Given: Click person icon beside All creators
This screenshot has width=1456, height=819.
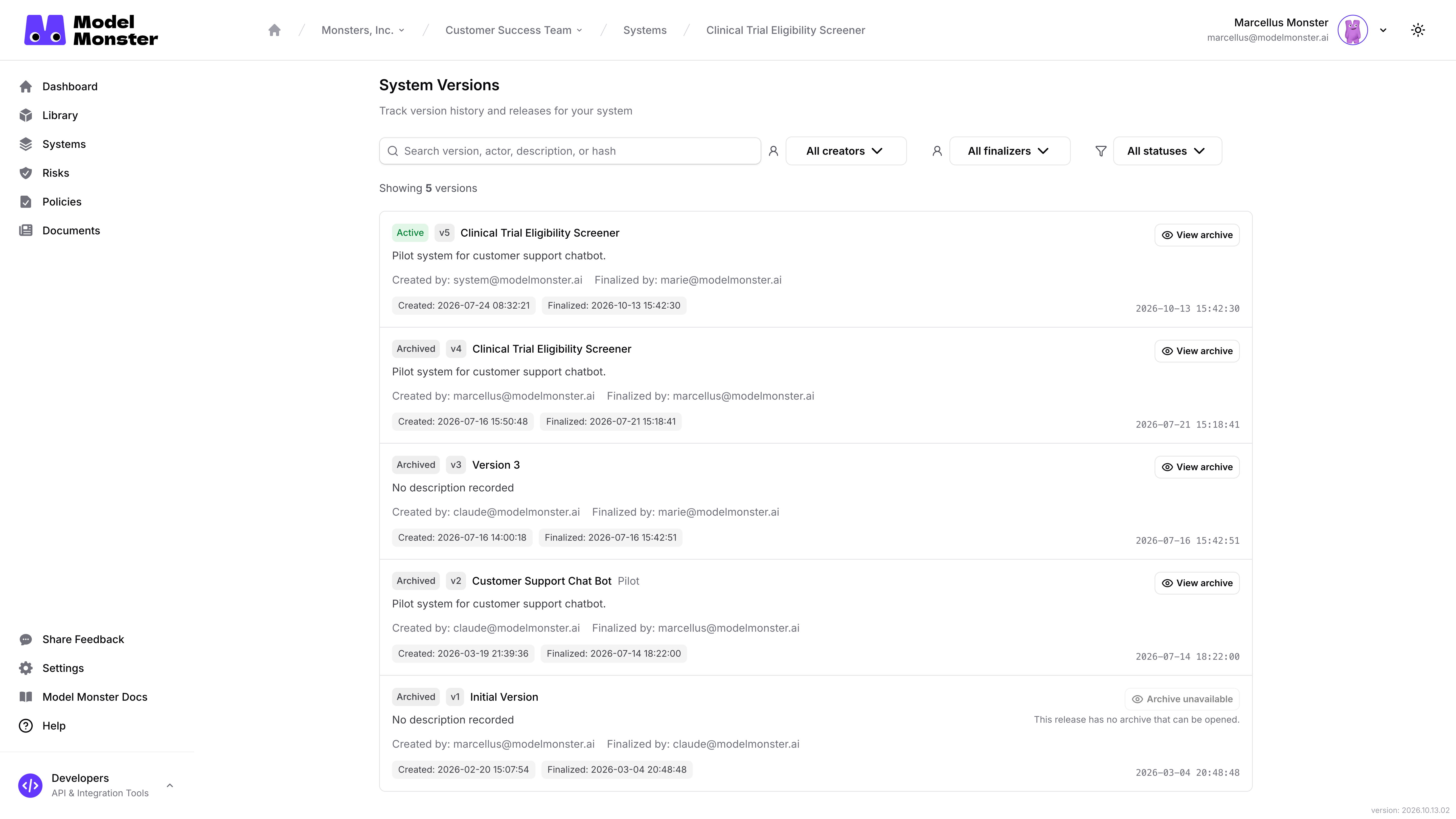Looking at the screenshot, I should pos(773,151).
